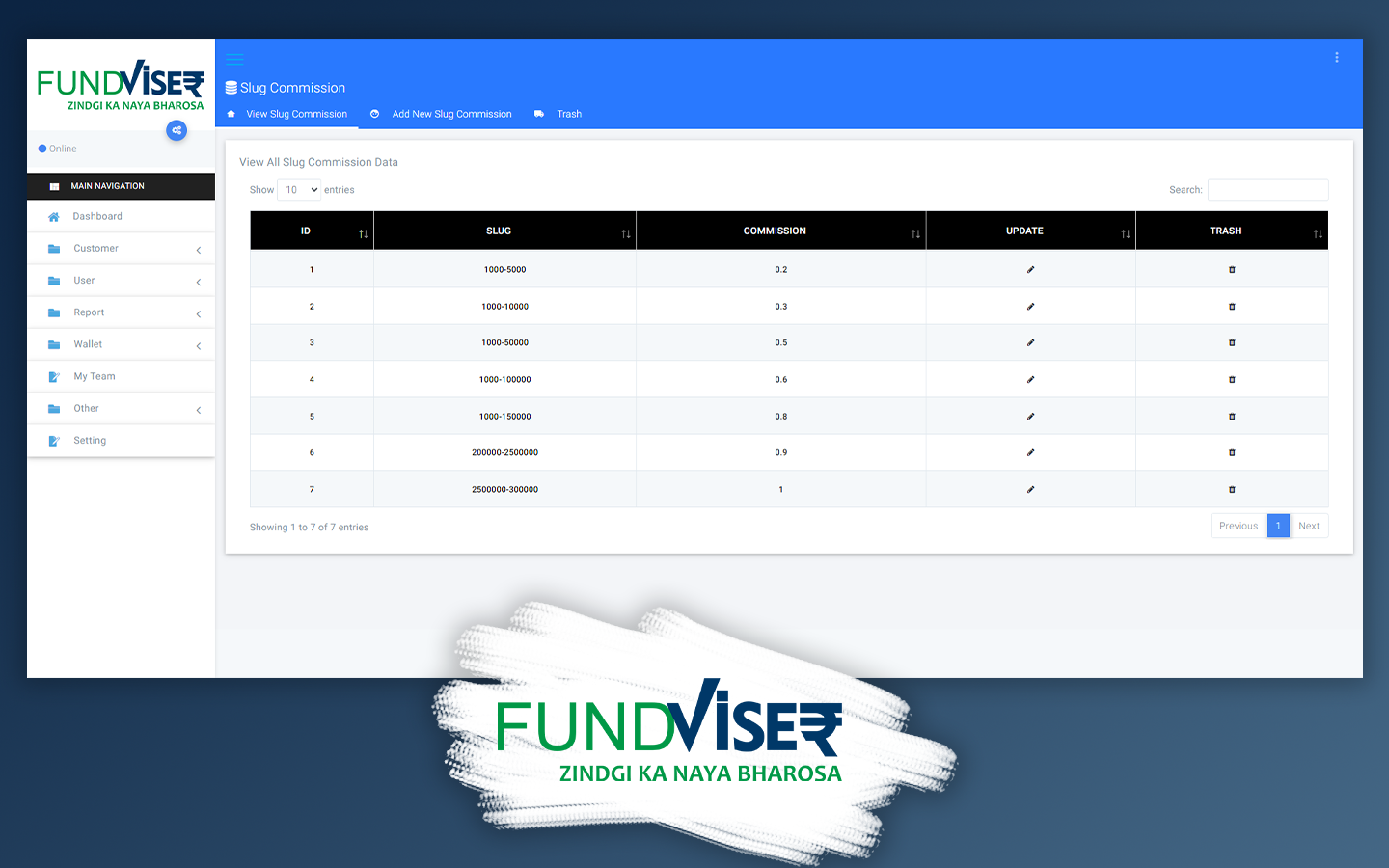Trash the 1000-5000 slug row
This screenshot has width=1389, height=868.
pos(1232,270)
